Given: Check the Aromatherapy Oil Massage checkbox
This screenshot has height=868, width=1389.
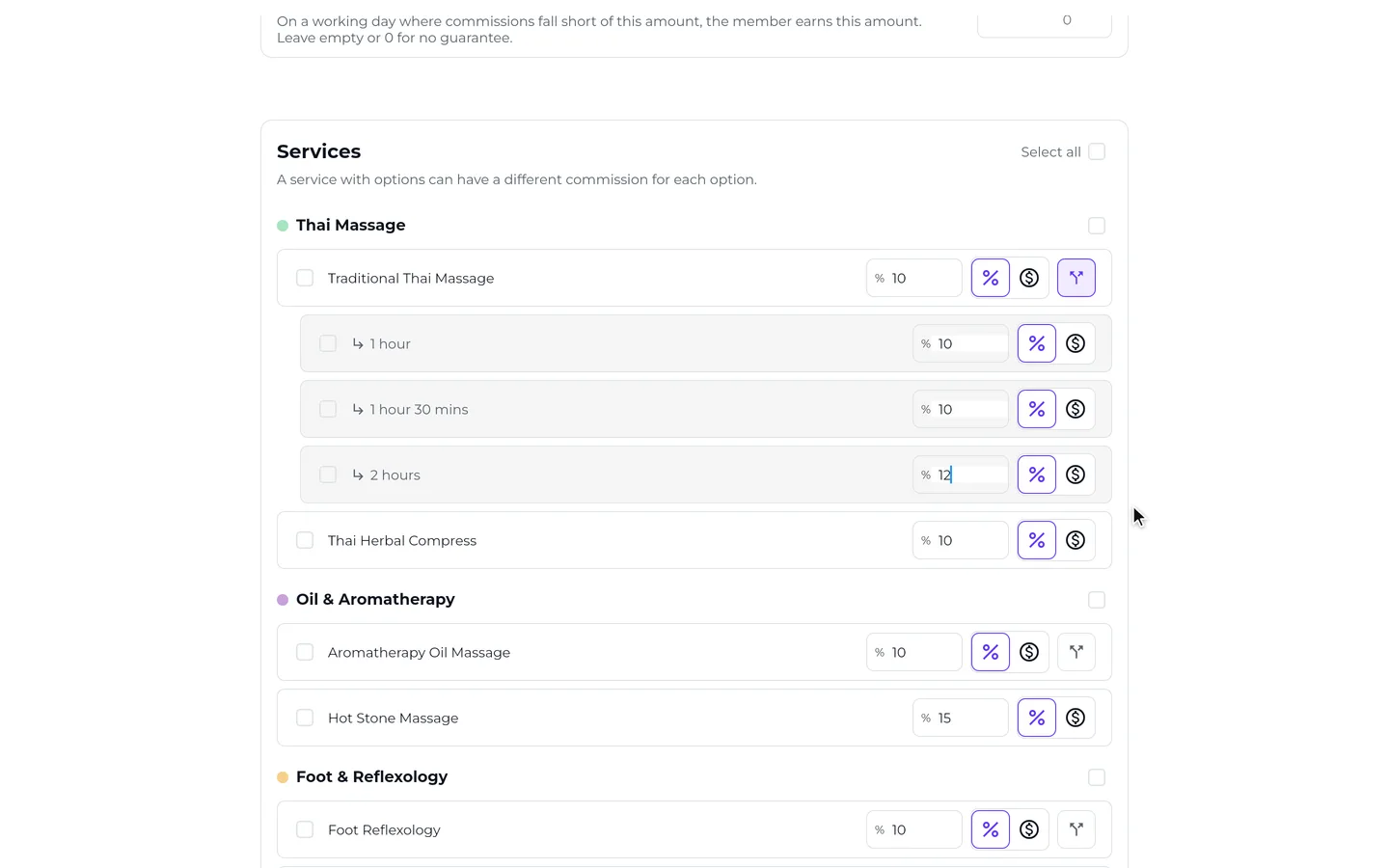Looking at the screenshot, I should (x=305, y=652).
